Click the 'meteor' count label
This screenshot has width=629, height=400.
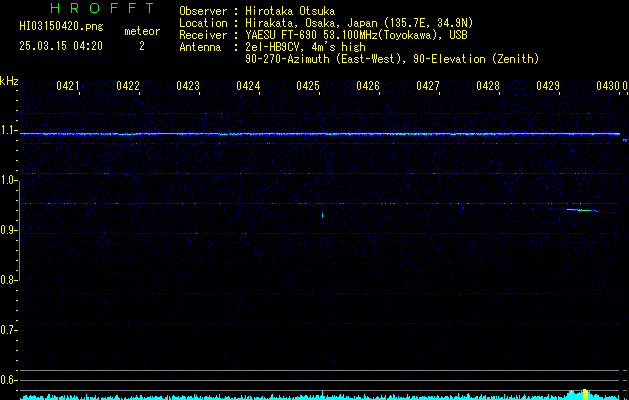tap(142, 31)
